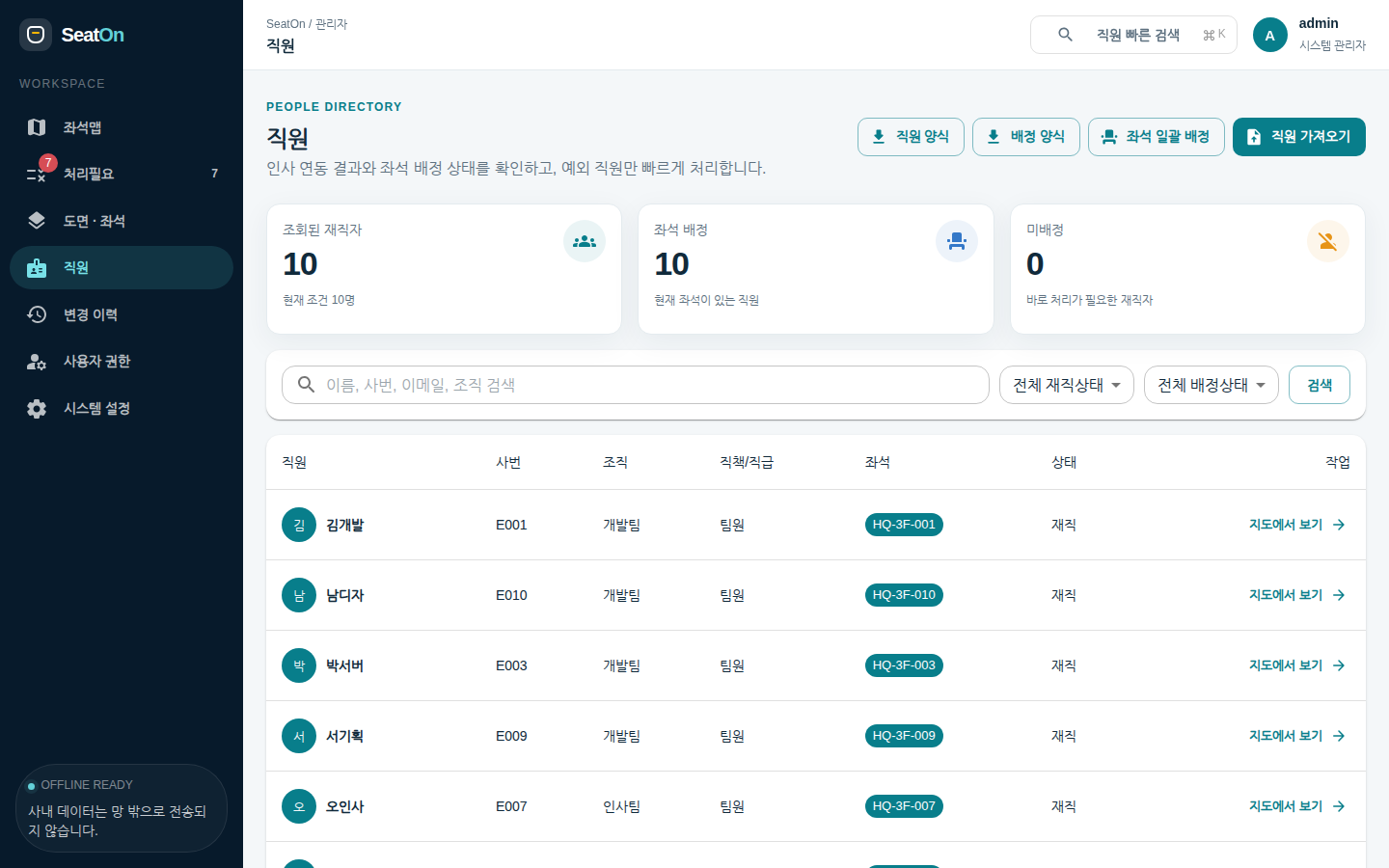Open the 좌석맵 sidebar menu
This screenshot has width=1389, height=868.
pyautogui.click(x=122, y=127)
